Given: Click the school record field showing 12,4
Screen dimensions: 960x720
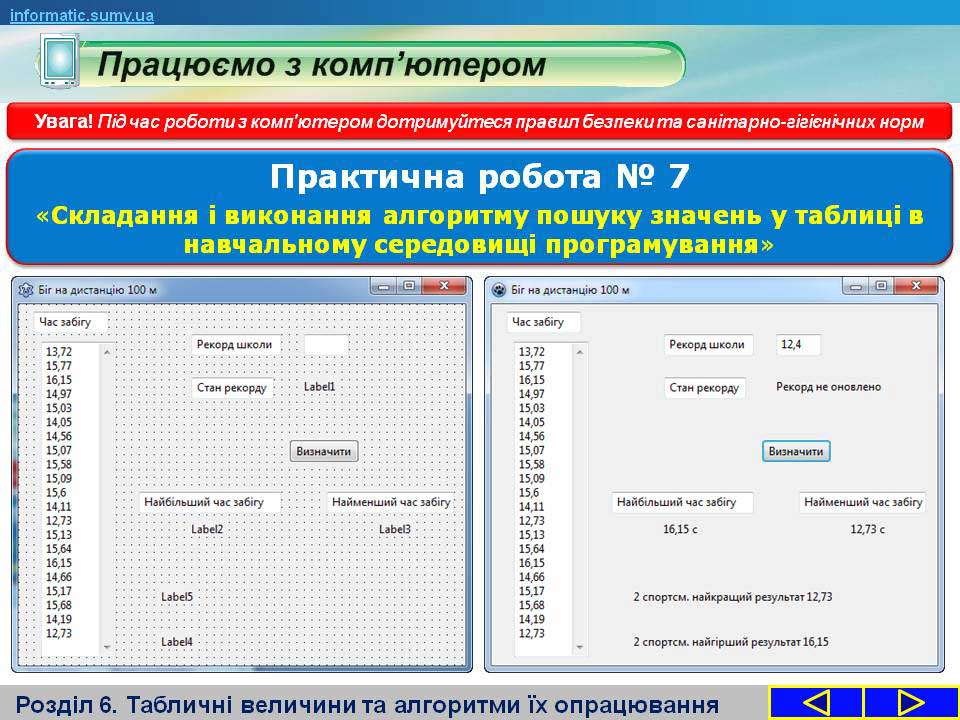Looking at the screenshot, I should pyautogui.click(x=798, y=345).
